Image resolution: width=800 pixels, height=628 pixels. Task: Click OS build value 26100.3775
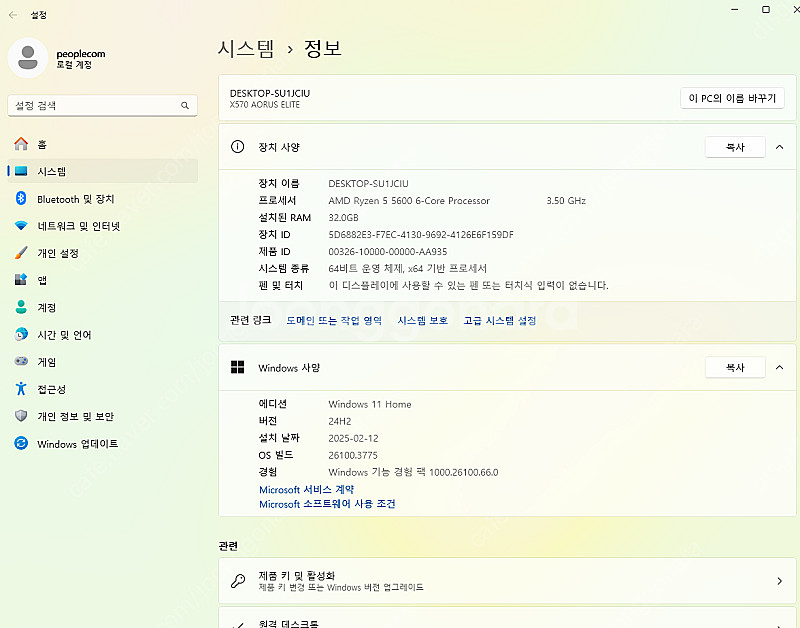353,455
